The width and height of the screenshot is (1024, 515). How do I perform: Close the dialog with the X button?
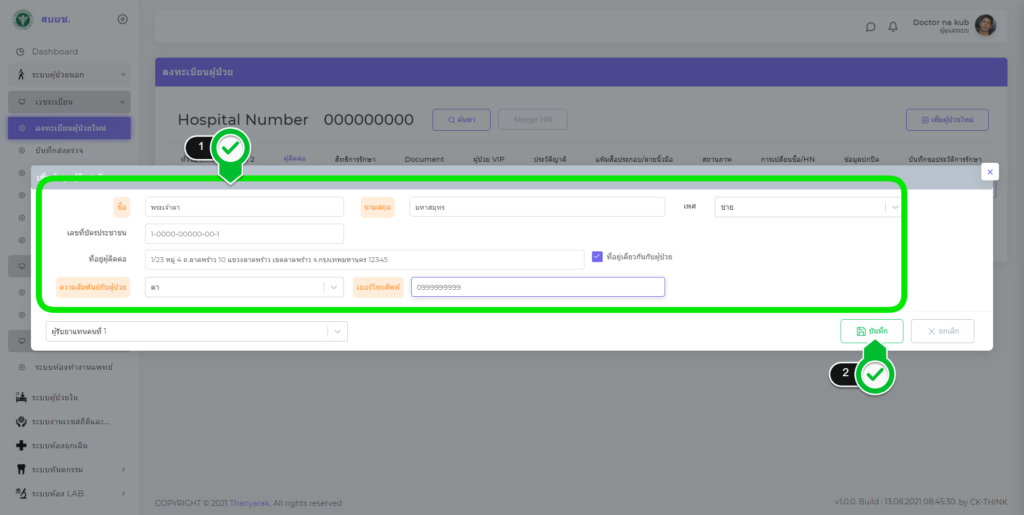(x=990, y=172)
